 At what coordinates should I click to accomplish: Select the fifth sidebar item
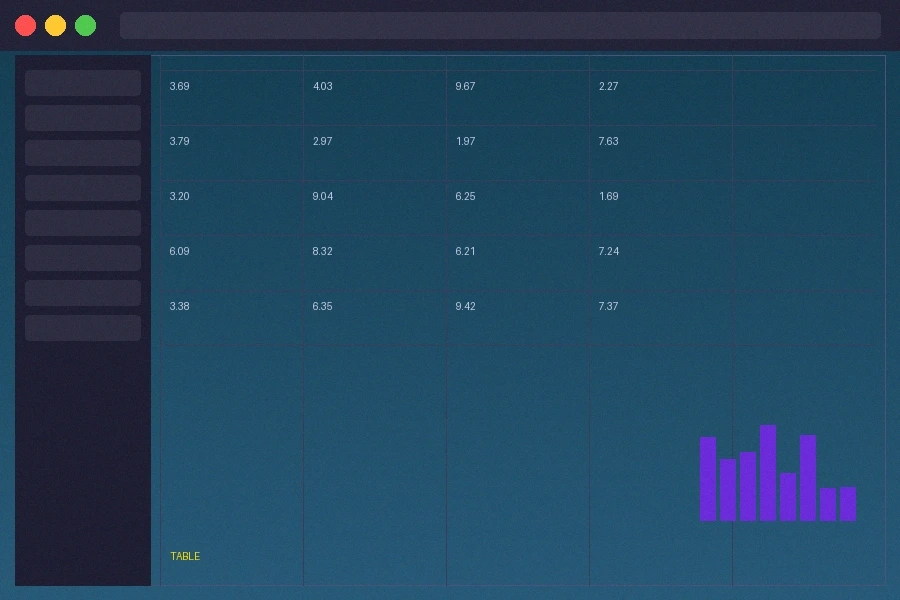click(x=83, y=223)
